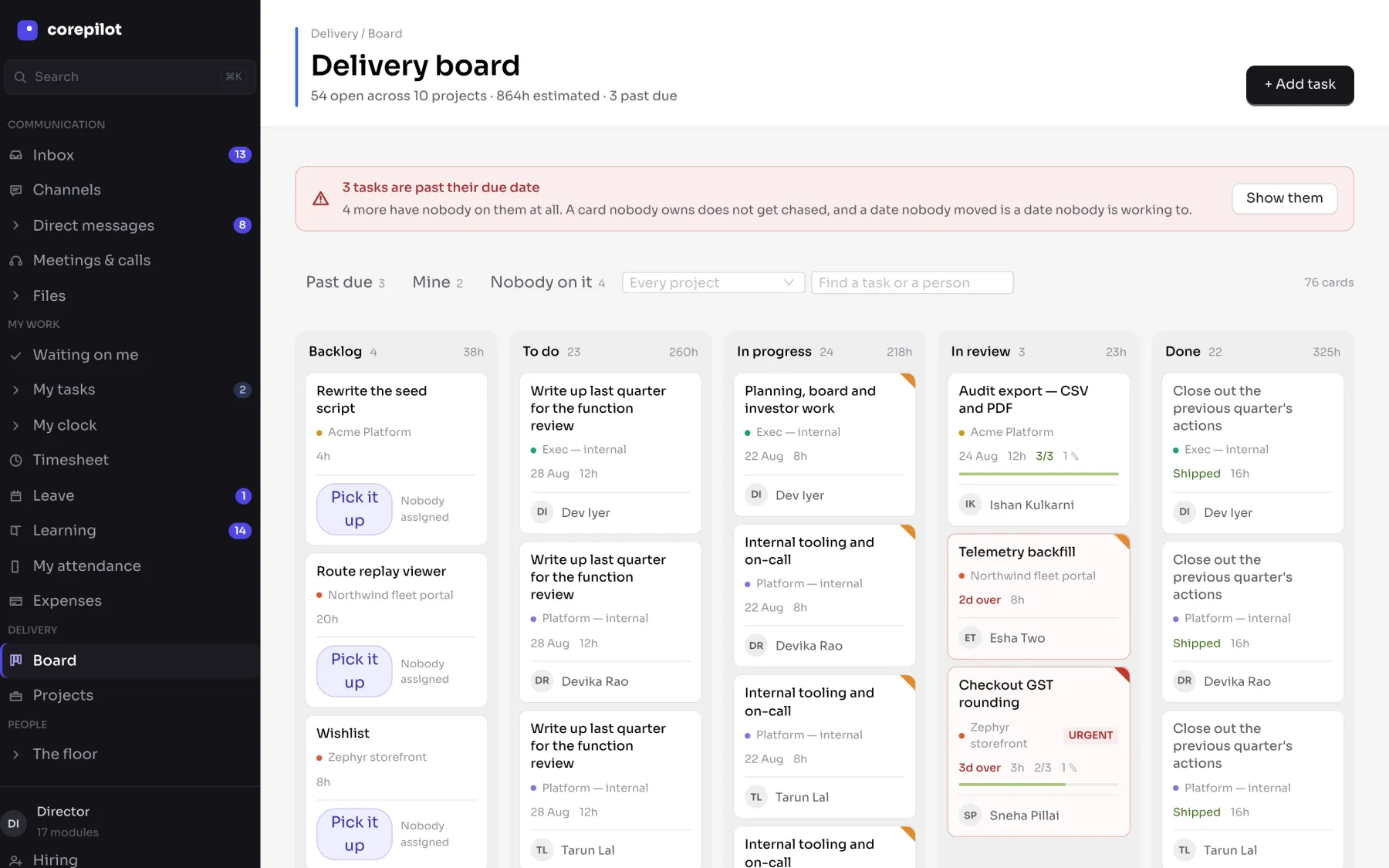
Task: Open Timesheet clock icon
Action: click(x=15, y=460)
